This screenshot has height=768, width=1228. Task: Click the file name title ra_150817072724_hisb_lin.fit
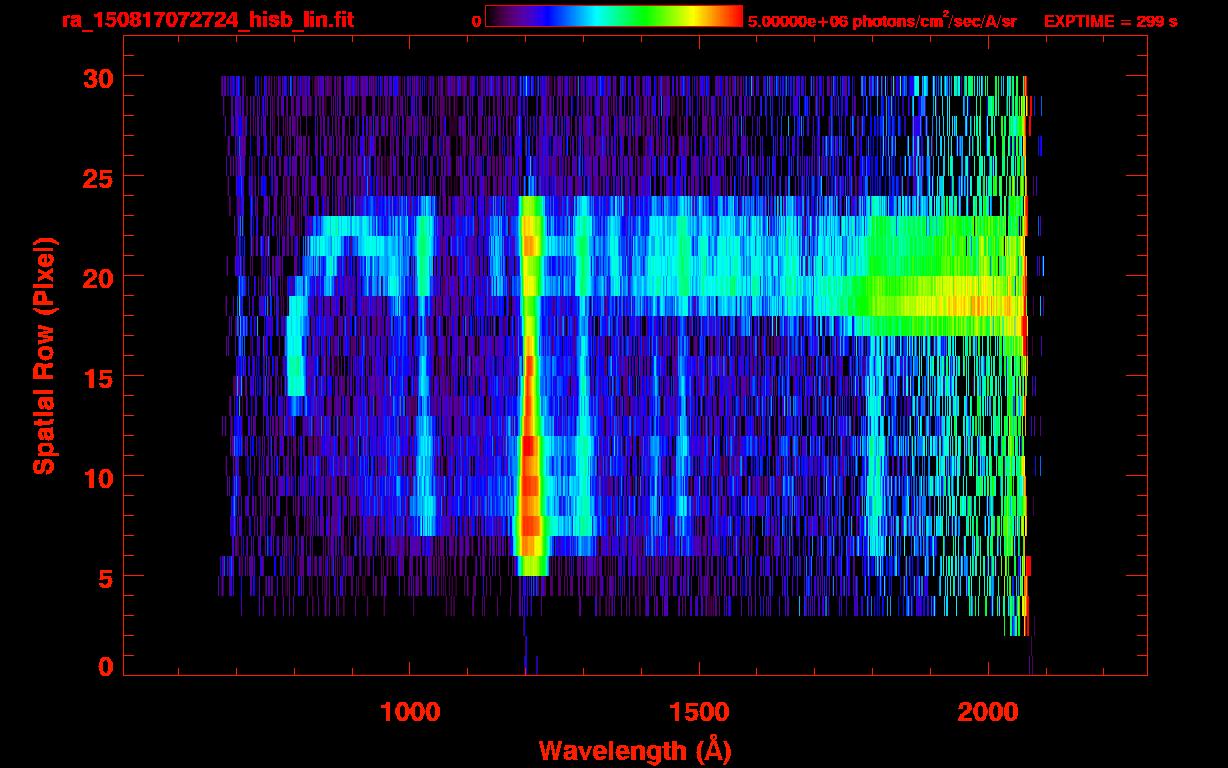tap(207, 20)
